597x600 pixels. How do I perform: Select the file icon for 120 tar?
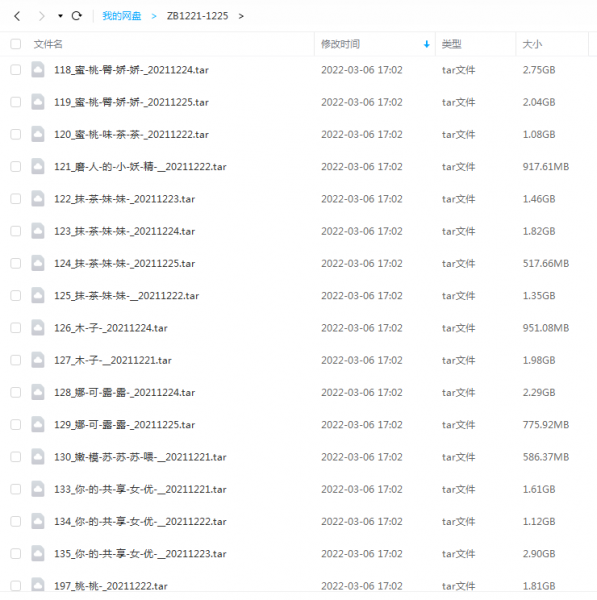[x=38, y=134]
